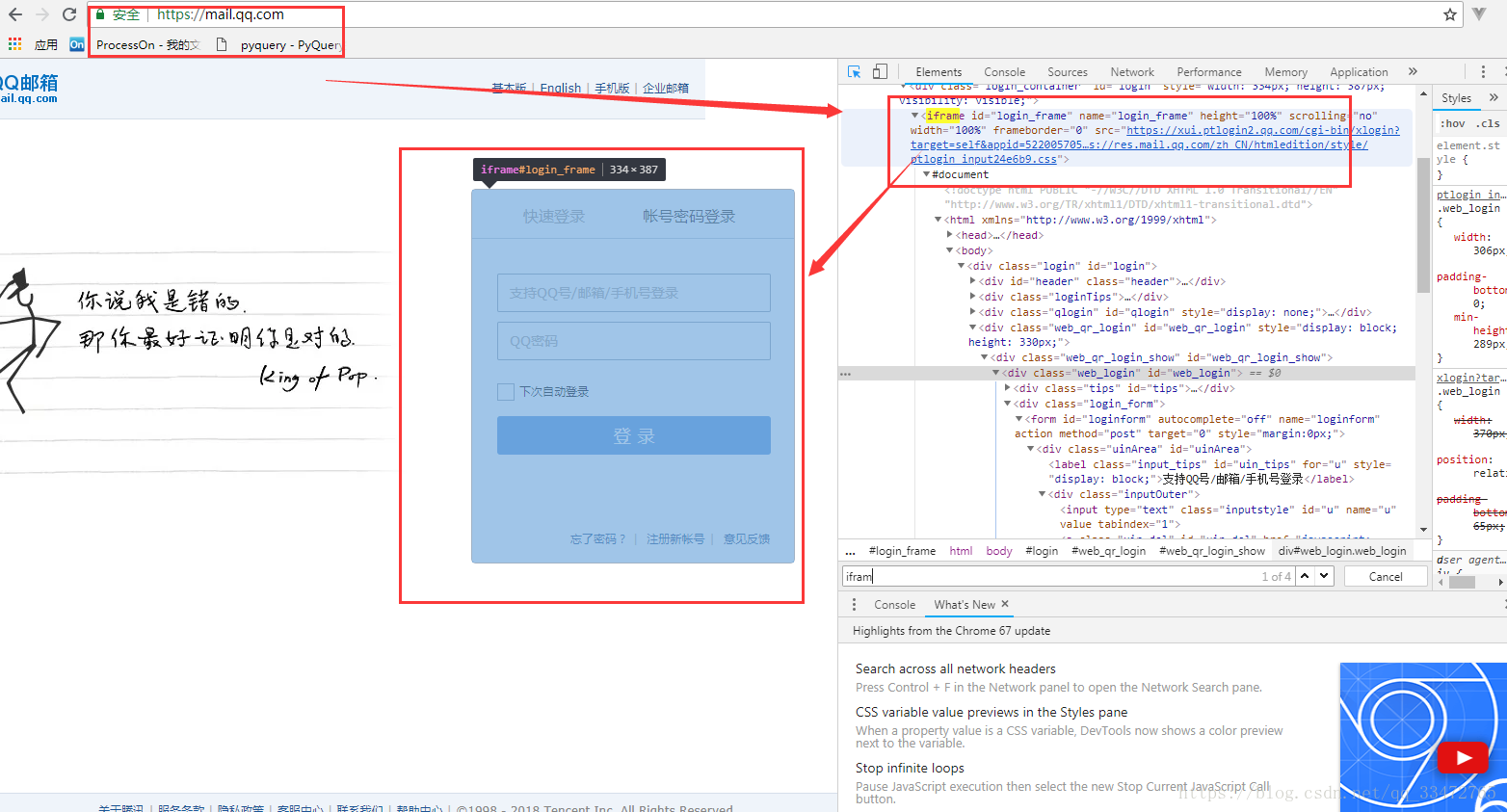This screenshot has height=812, width=1507.
Task: Click the browser forward arrow
Action: 42,14
